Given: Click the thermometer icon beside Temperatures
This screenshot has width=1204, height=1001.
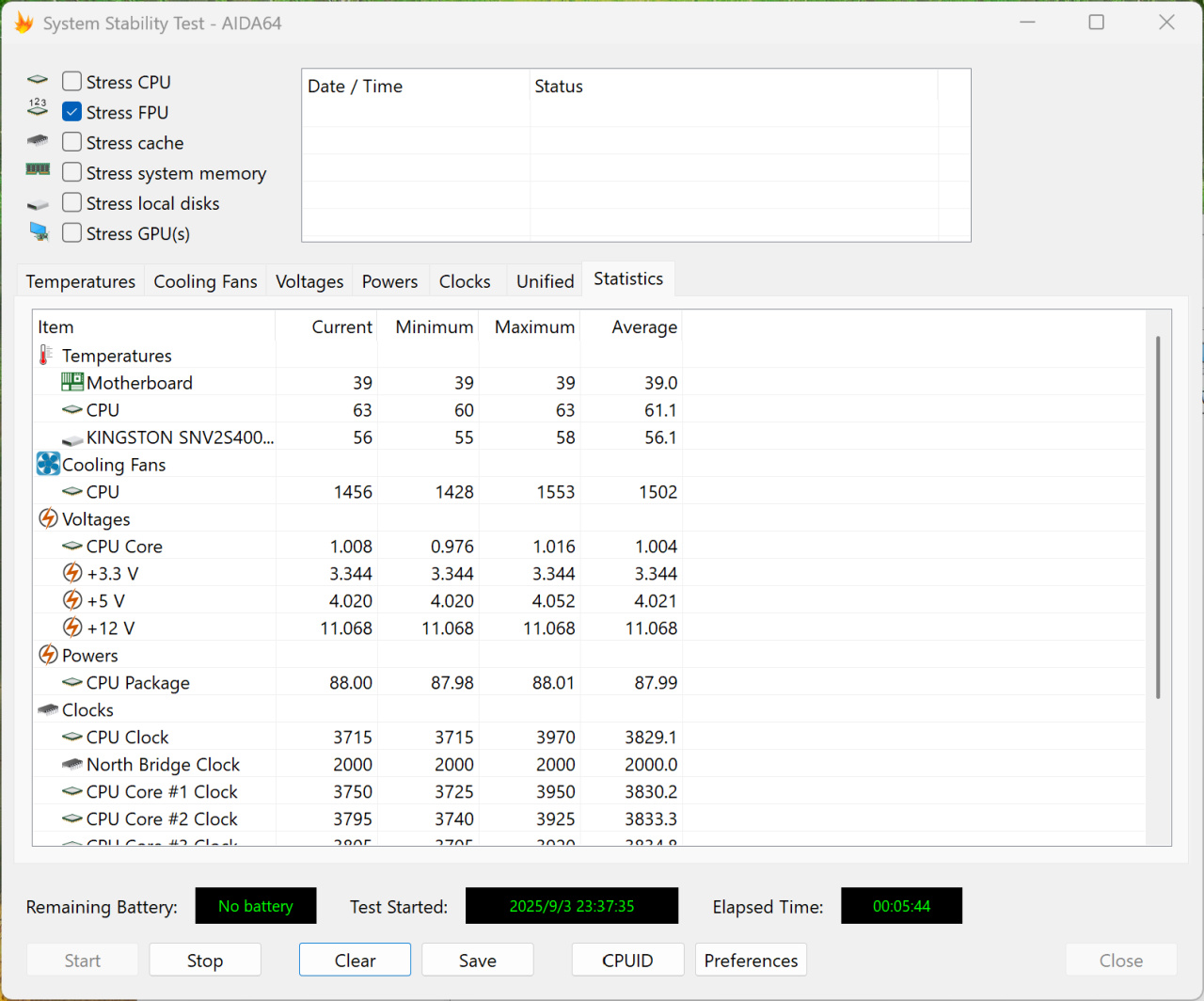Looking at the screenshot, I should (x=45, y=356).
